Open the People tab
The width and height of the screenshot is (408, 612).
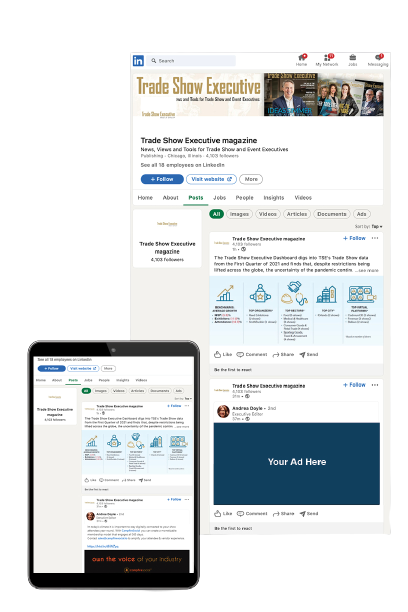point(244,198)
